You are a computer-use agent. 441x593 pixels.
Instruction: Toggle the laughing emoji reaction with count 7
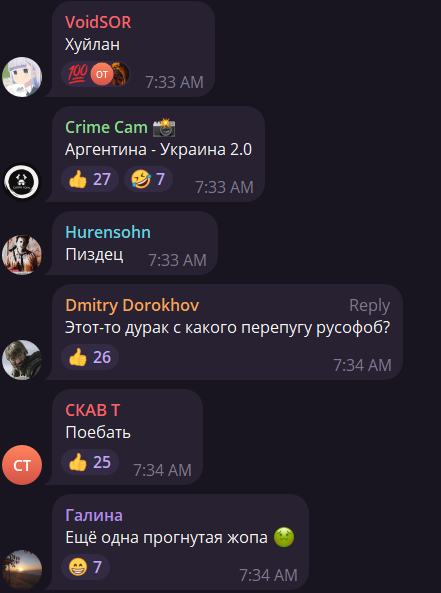pos(148,179)
